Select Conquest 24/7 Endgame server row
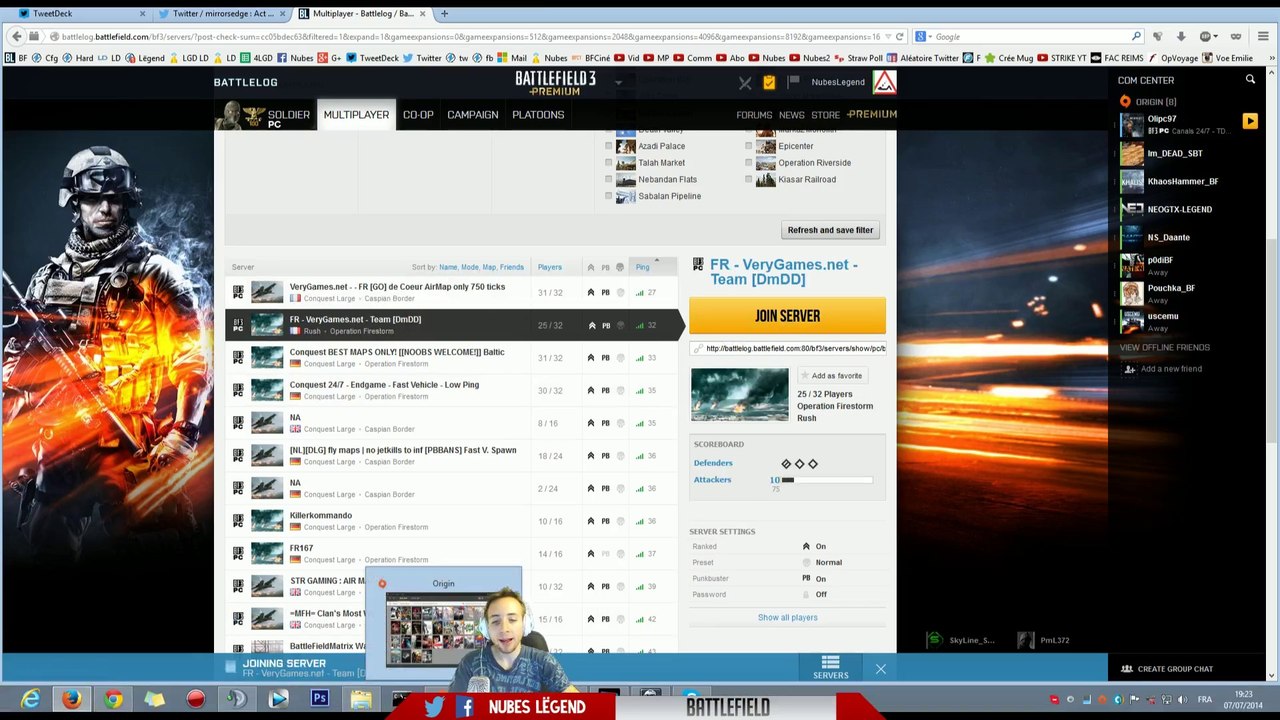1280x720 pixels. (453, 390)
